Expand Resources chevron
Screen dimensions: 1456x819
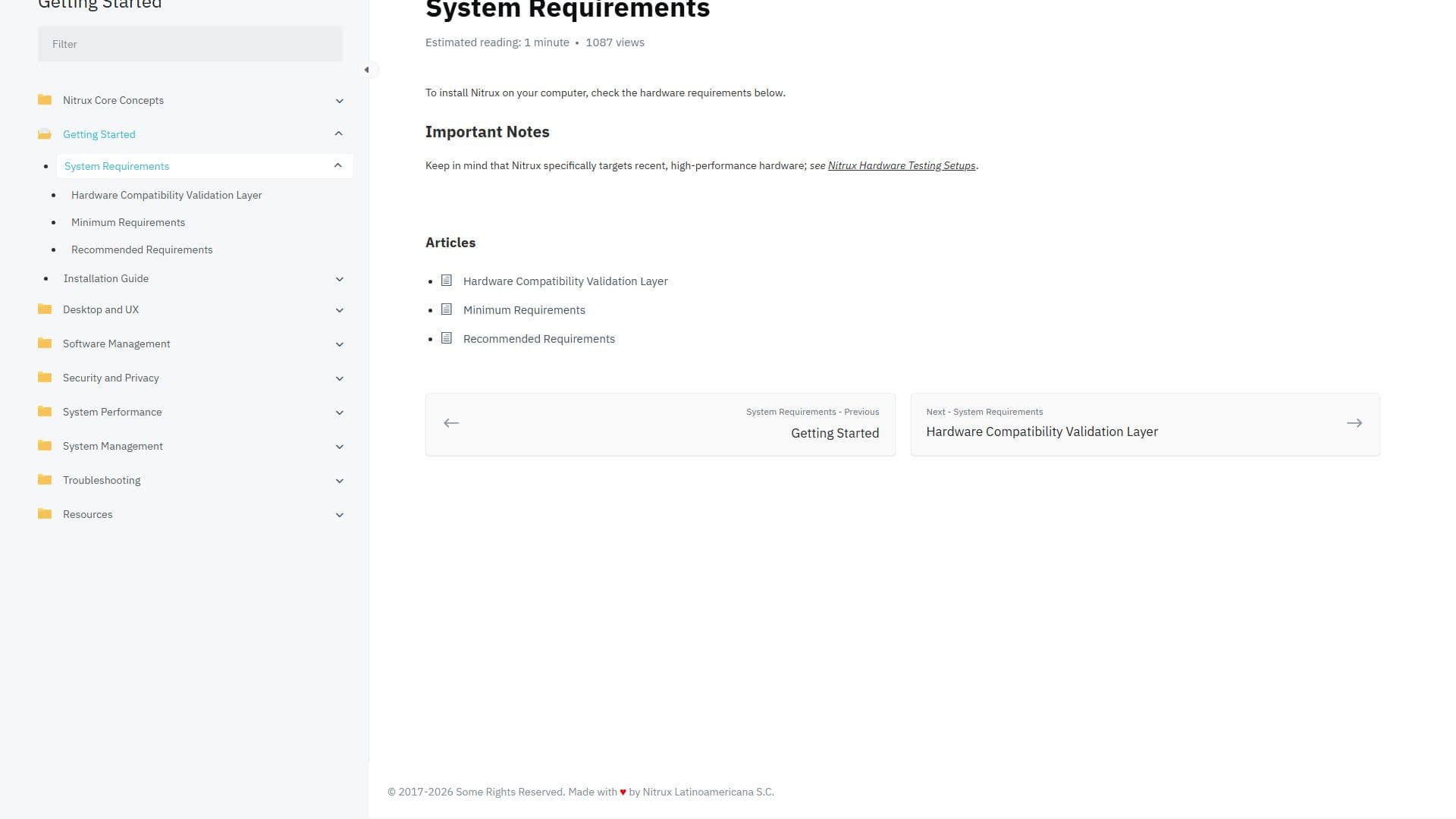click(x=340, y=515)
